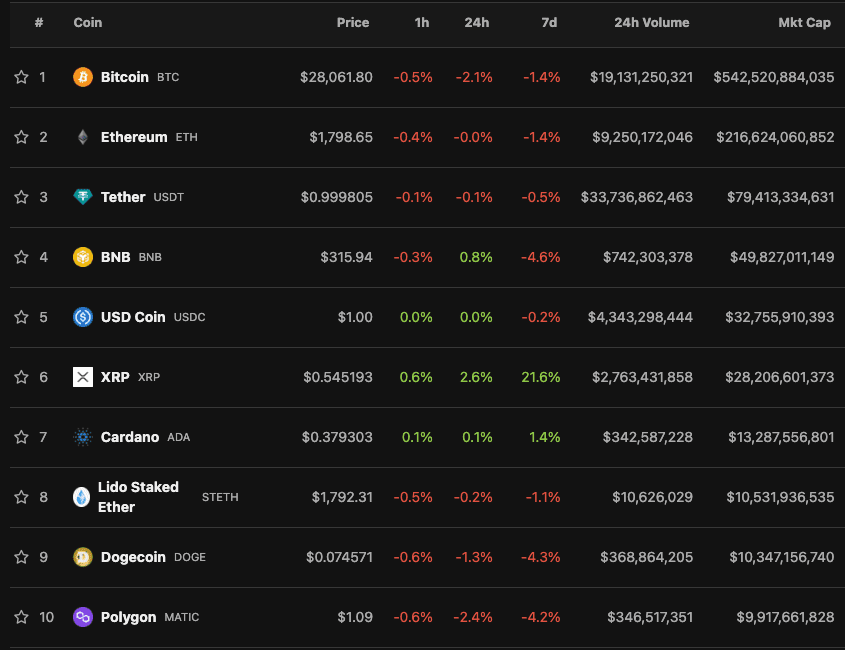Click the Lido Staked Ether logo icon
Screen dimensions: 845x650
click(81, 497)
